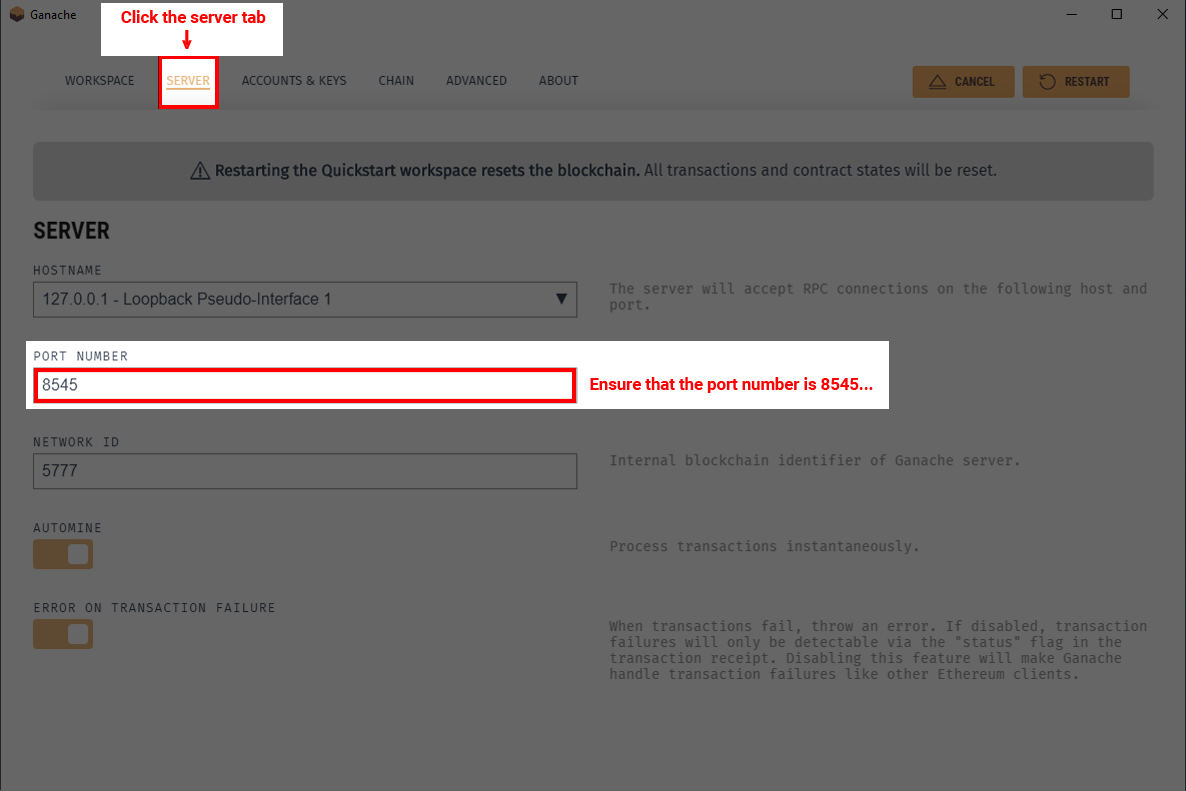Go to the Chain tab

click(396, 81)
